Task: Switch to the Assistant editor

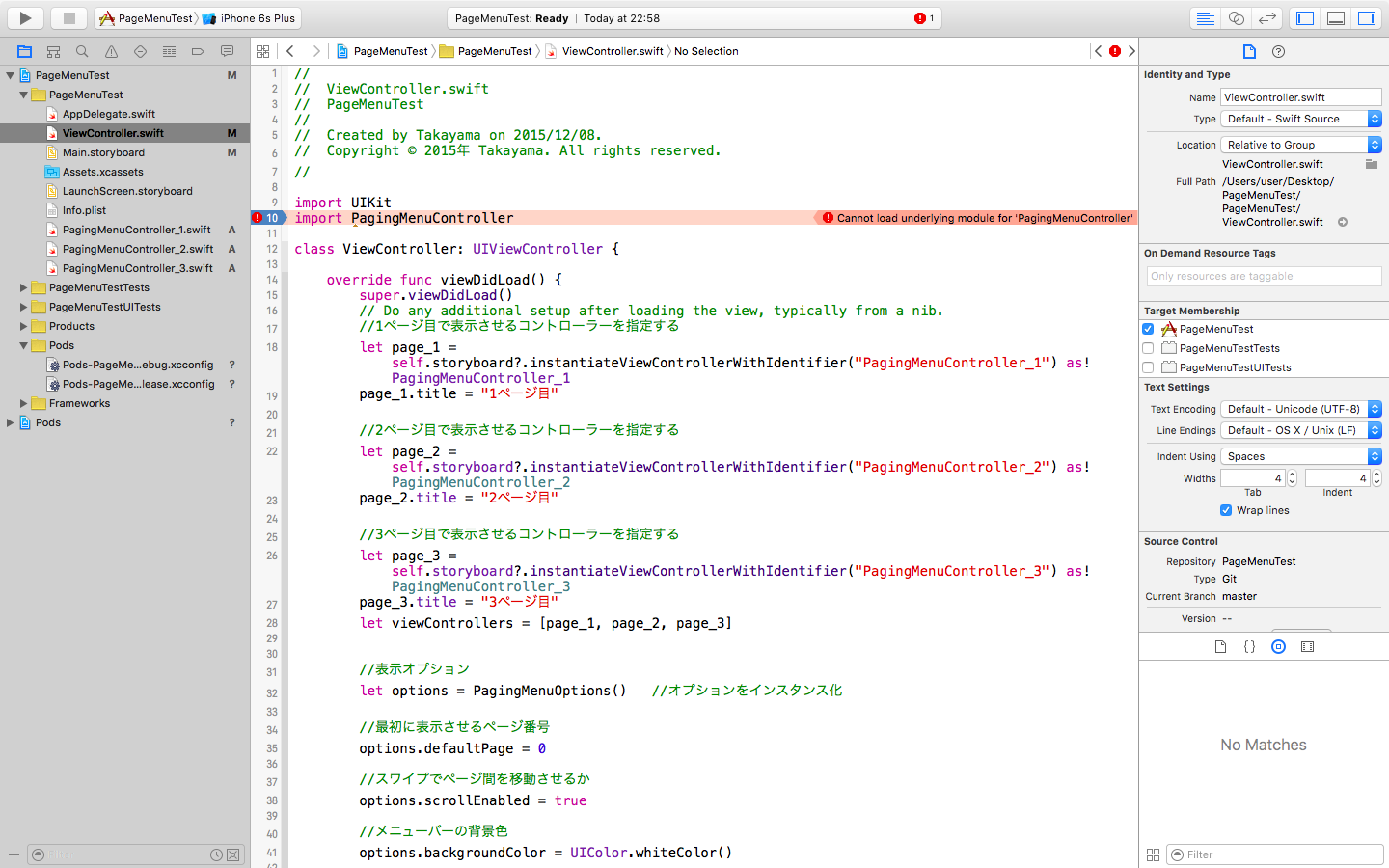Action: tap(1236, 16)
